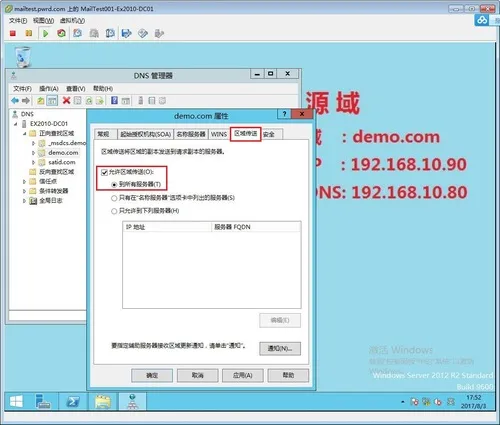Collapse the EX2010-DC01 server node
500x425 pixels.
pyautogui.click(x=16, y=124)
